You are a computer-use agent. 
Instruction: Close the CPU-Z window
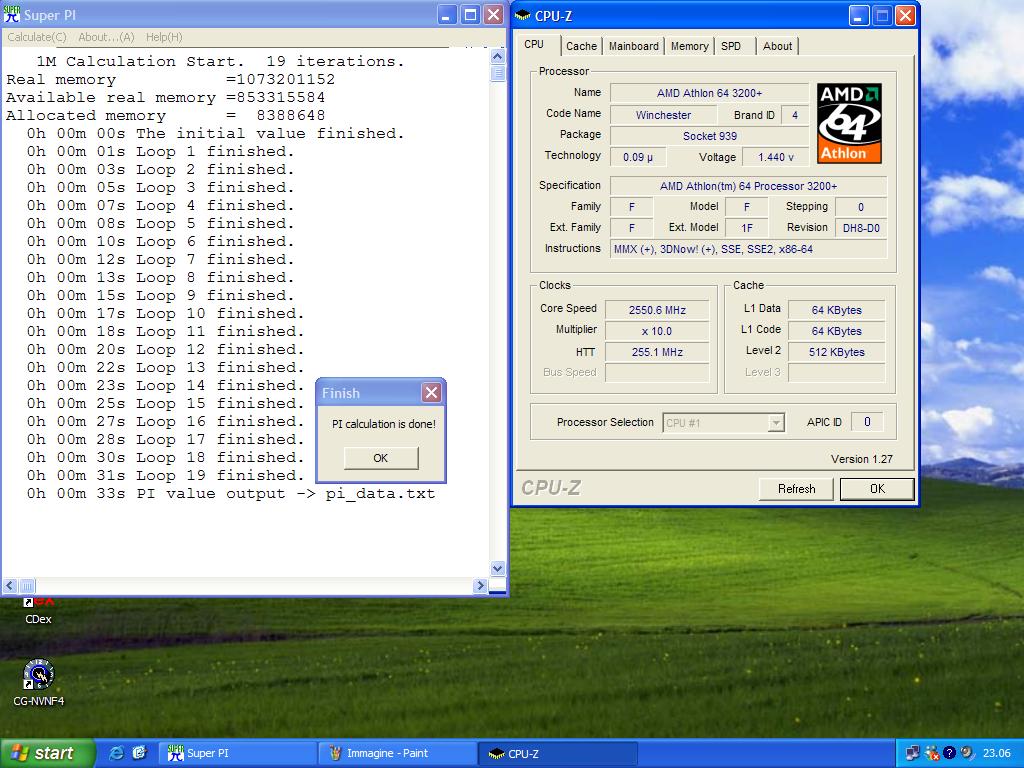click(905, 16)
